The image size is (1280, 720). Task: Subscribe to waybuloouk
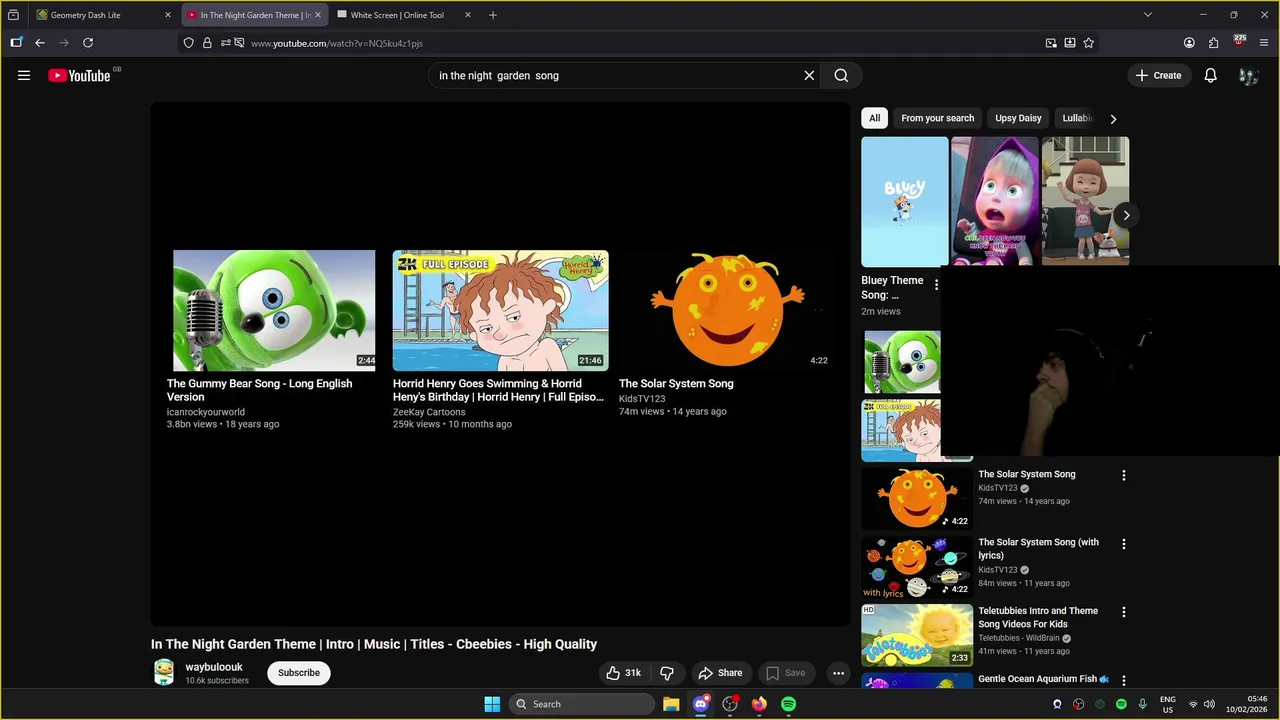click(x=299, y=673)
